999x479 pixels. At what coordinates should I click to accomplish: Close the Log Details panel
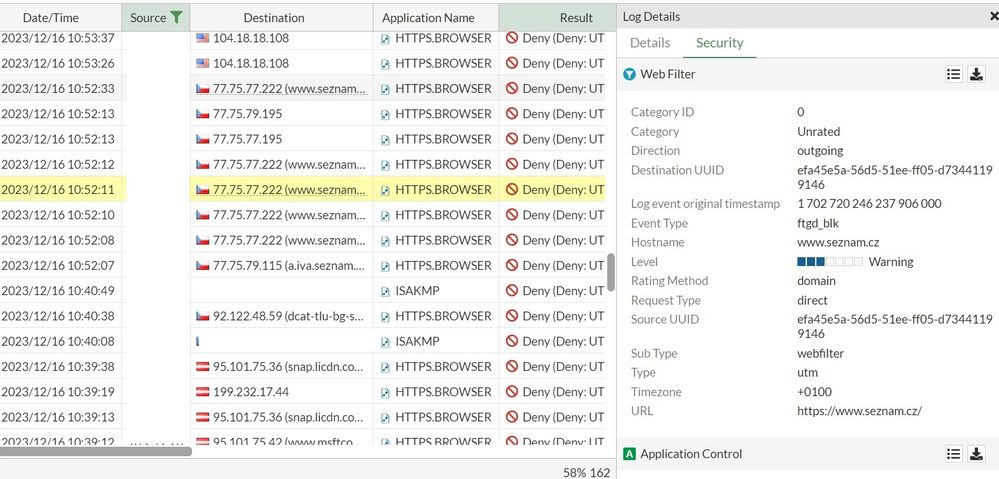pyautogui.click(x=992, y=16)
